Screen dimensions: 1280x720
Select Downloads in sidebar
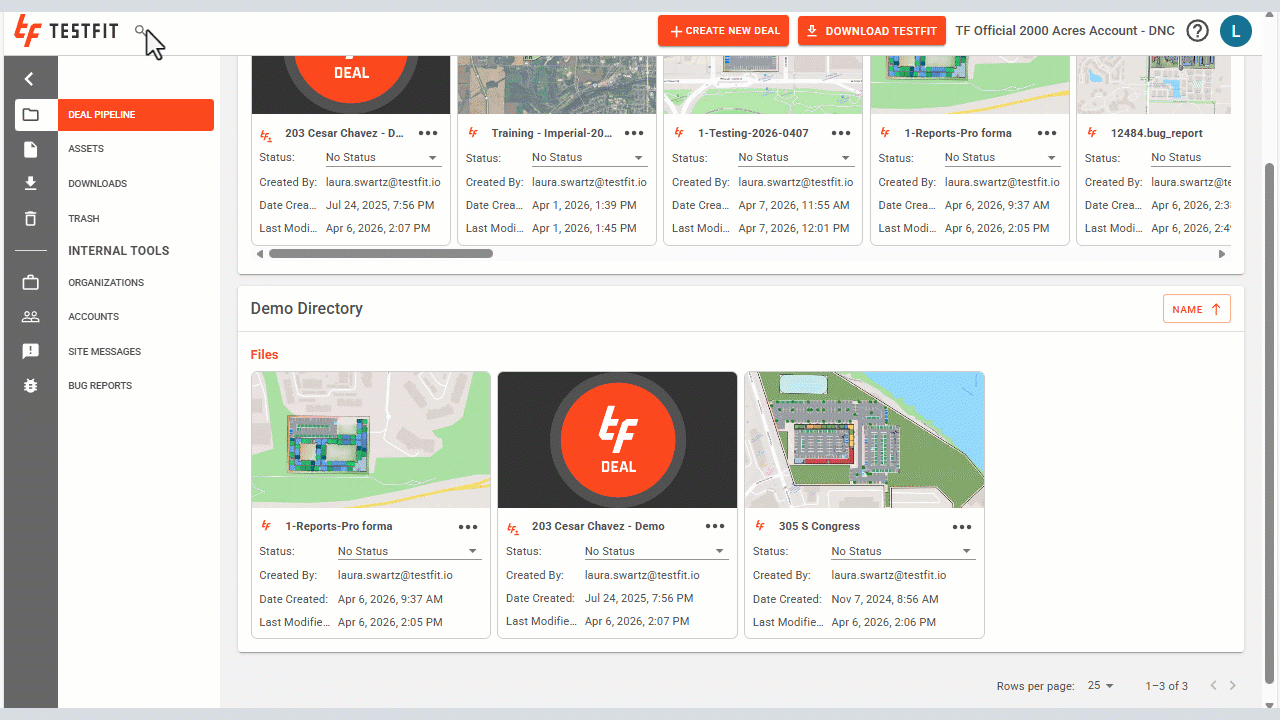point(97,184)
